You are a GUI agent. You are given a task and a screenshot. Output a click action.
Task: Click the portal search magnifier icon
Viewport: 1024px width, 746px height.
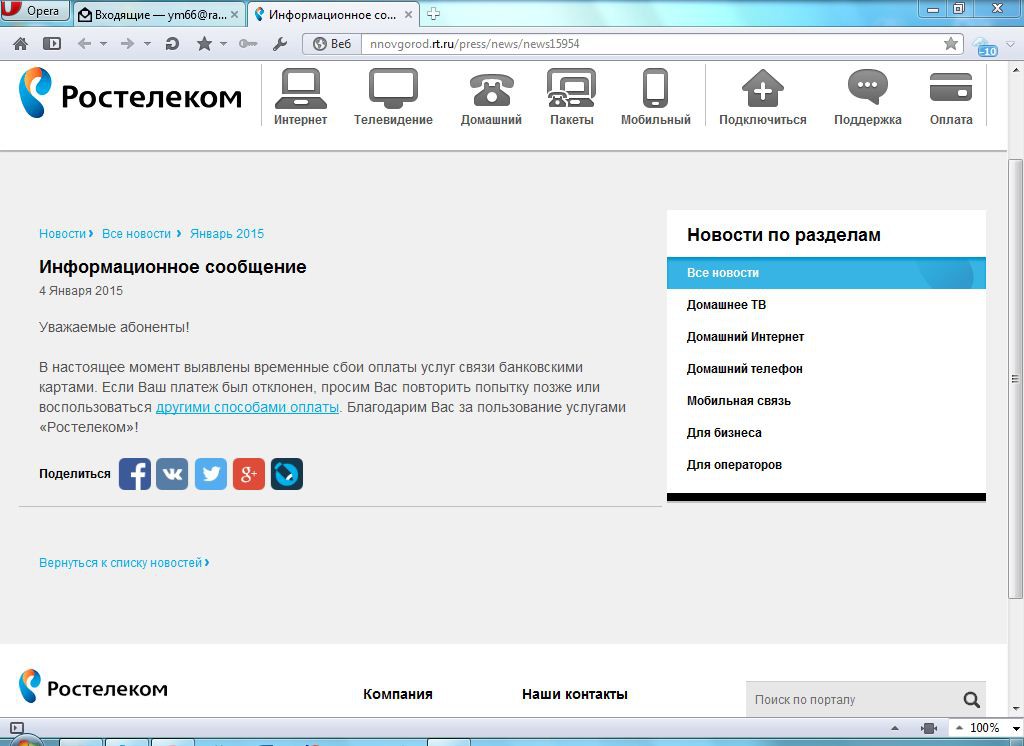tap(972, 700)
